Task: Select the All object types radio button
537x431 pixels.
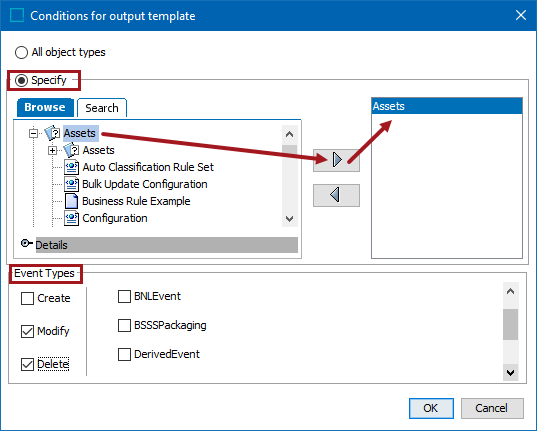Action: 21,52
